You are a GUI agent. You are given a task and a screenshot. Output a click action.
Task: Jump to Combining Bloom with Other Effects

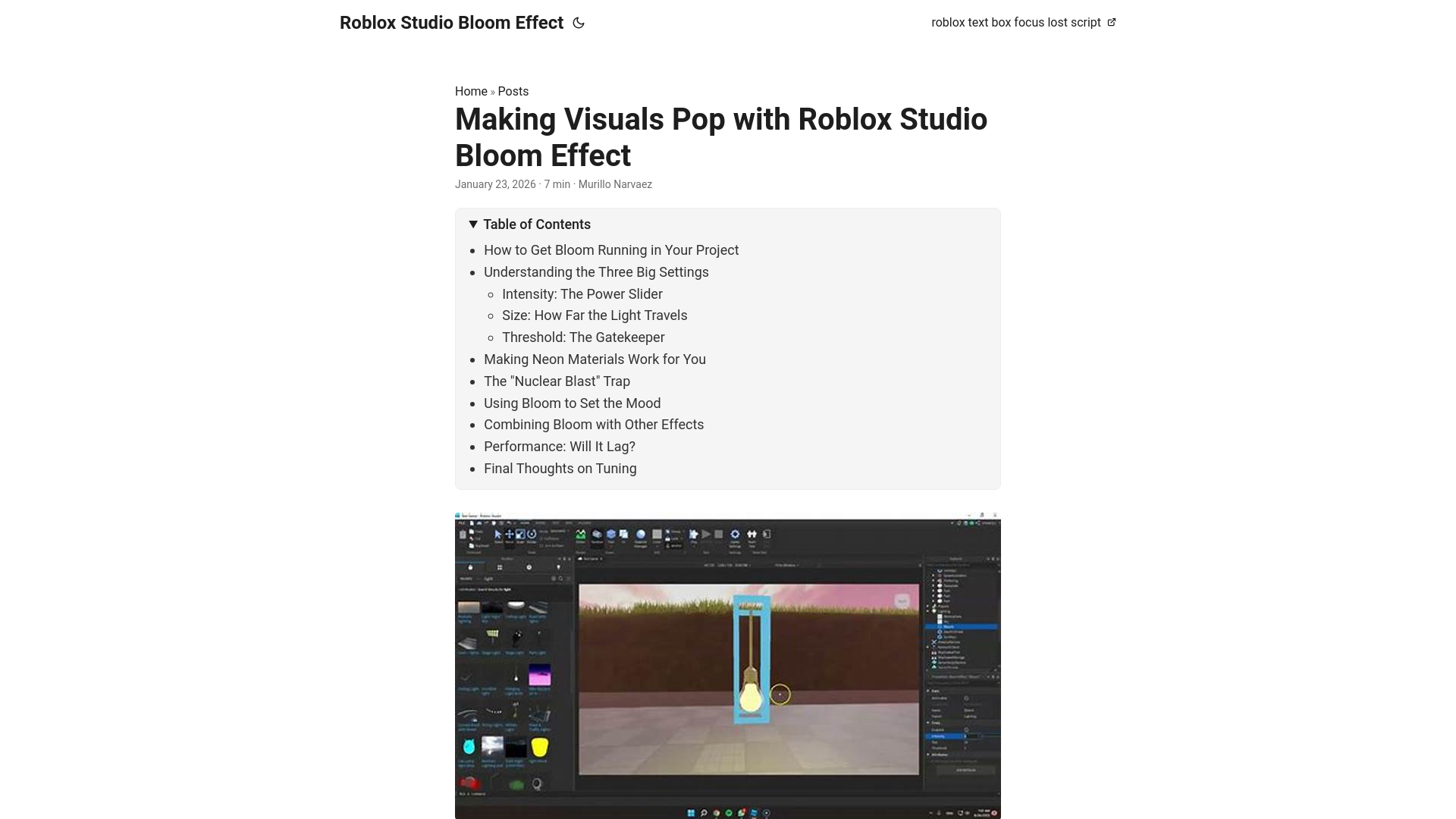pyautogui.click(x=594, y=425)
